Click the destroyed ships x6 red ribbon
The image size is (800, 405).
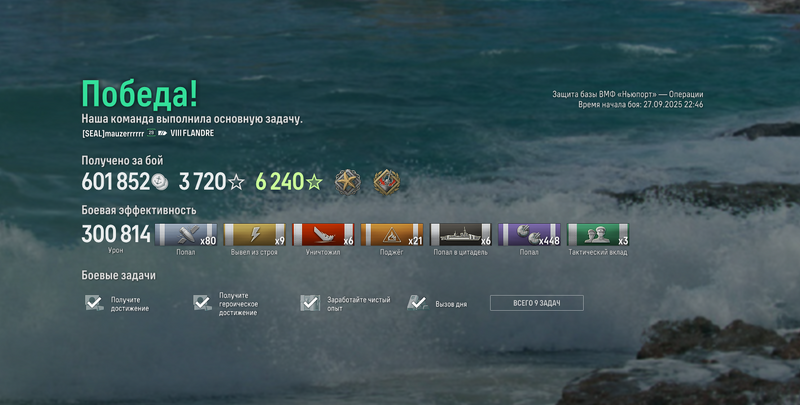click(323, 235)
